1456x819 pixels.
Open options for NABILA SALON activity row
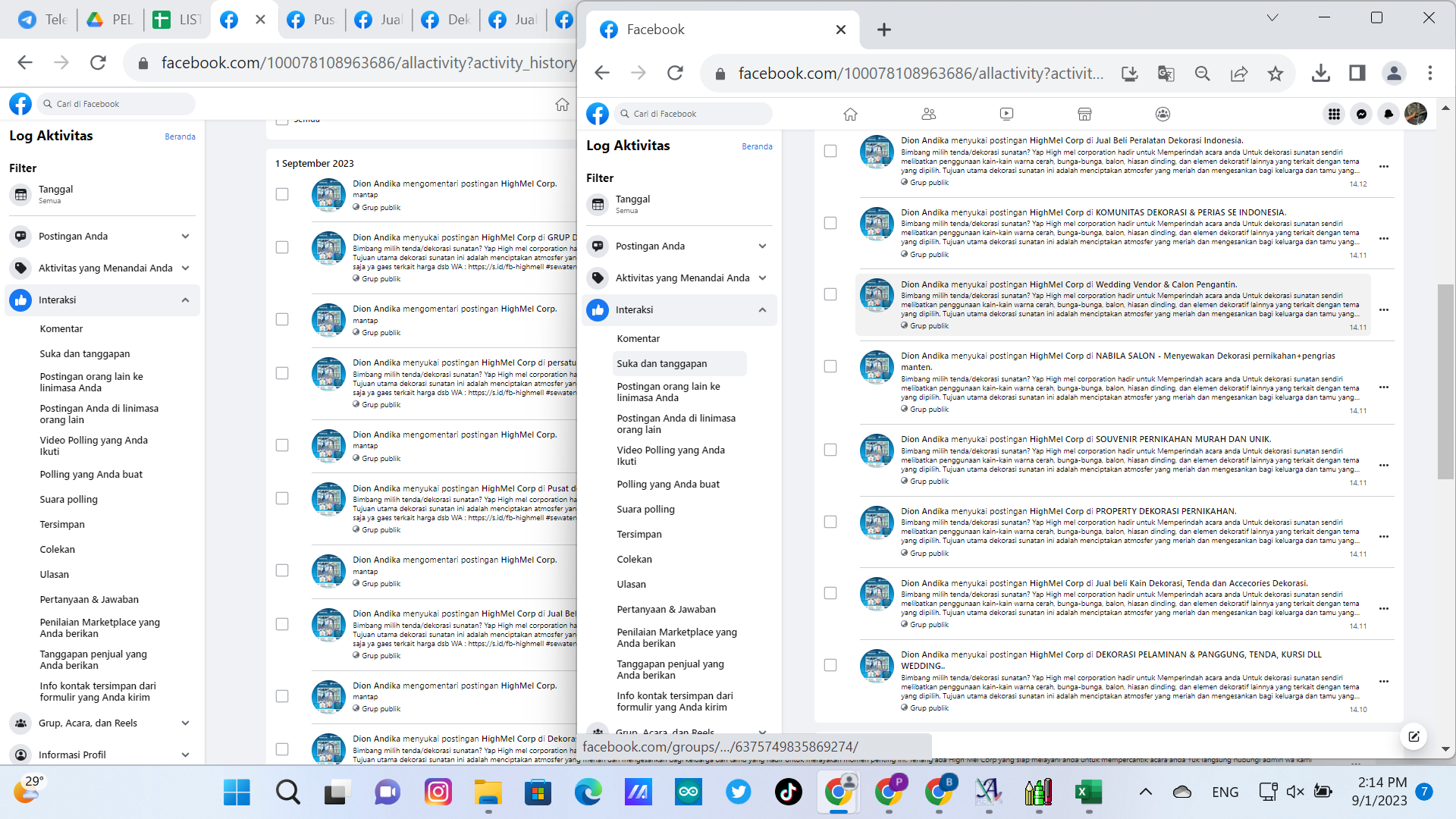coord(1384,388)
